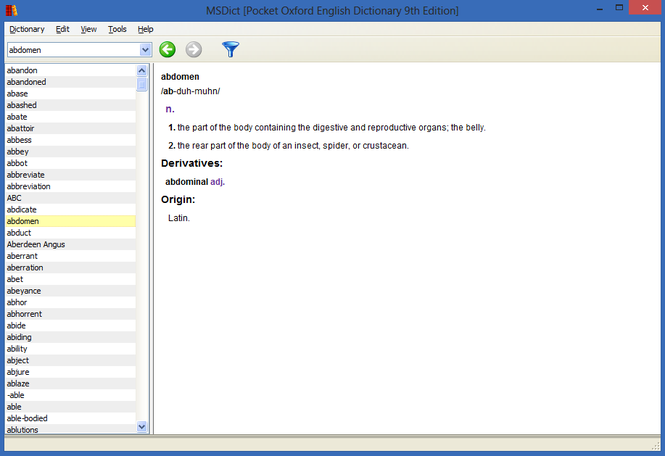
Task: Click the 'Latin.' origin text
Action: point(179,218)
